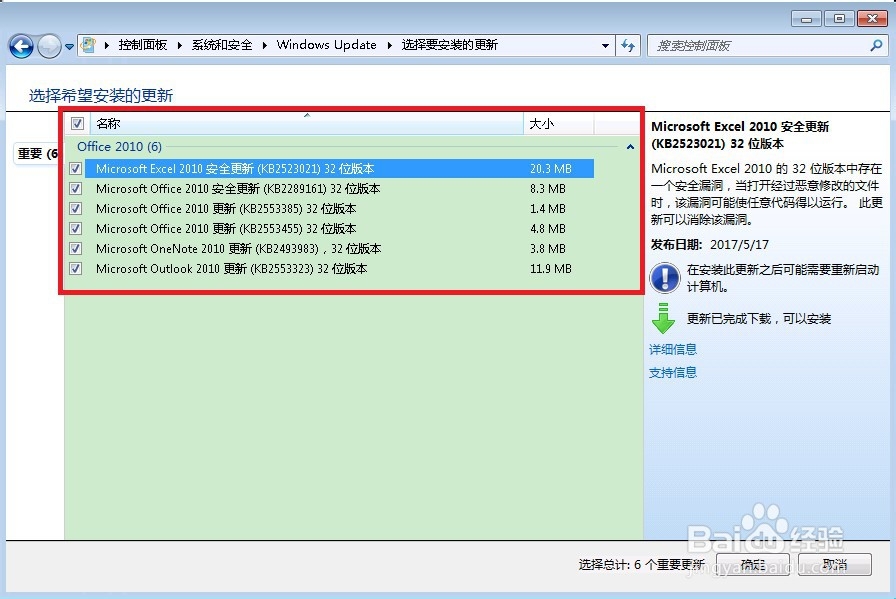This screenshot has width=896, height=599.
Task: Click the green download-complete arrow icon
Action: pos(665,318)
